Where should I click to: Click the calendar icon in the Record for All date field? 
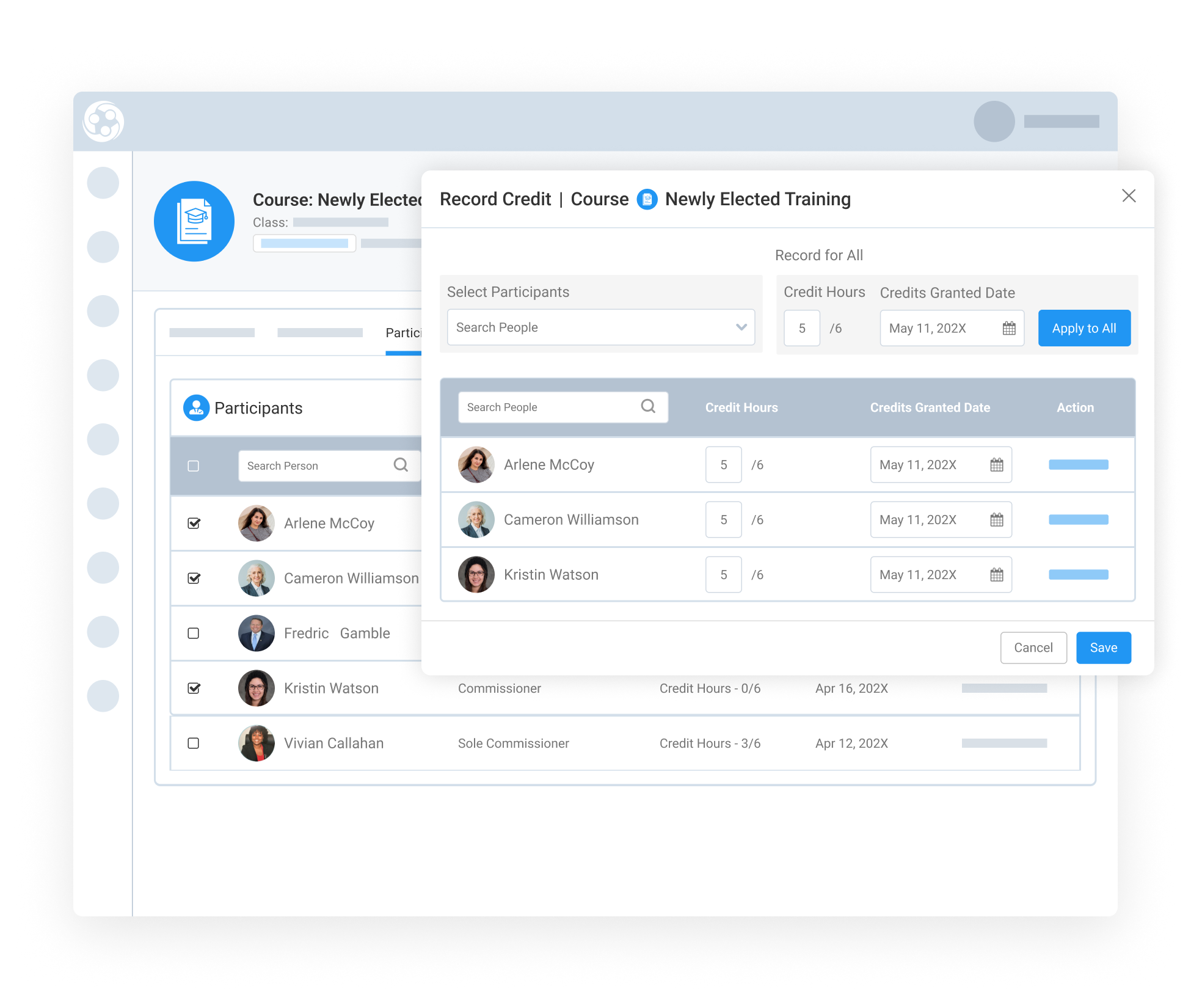[1010, 328]
